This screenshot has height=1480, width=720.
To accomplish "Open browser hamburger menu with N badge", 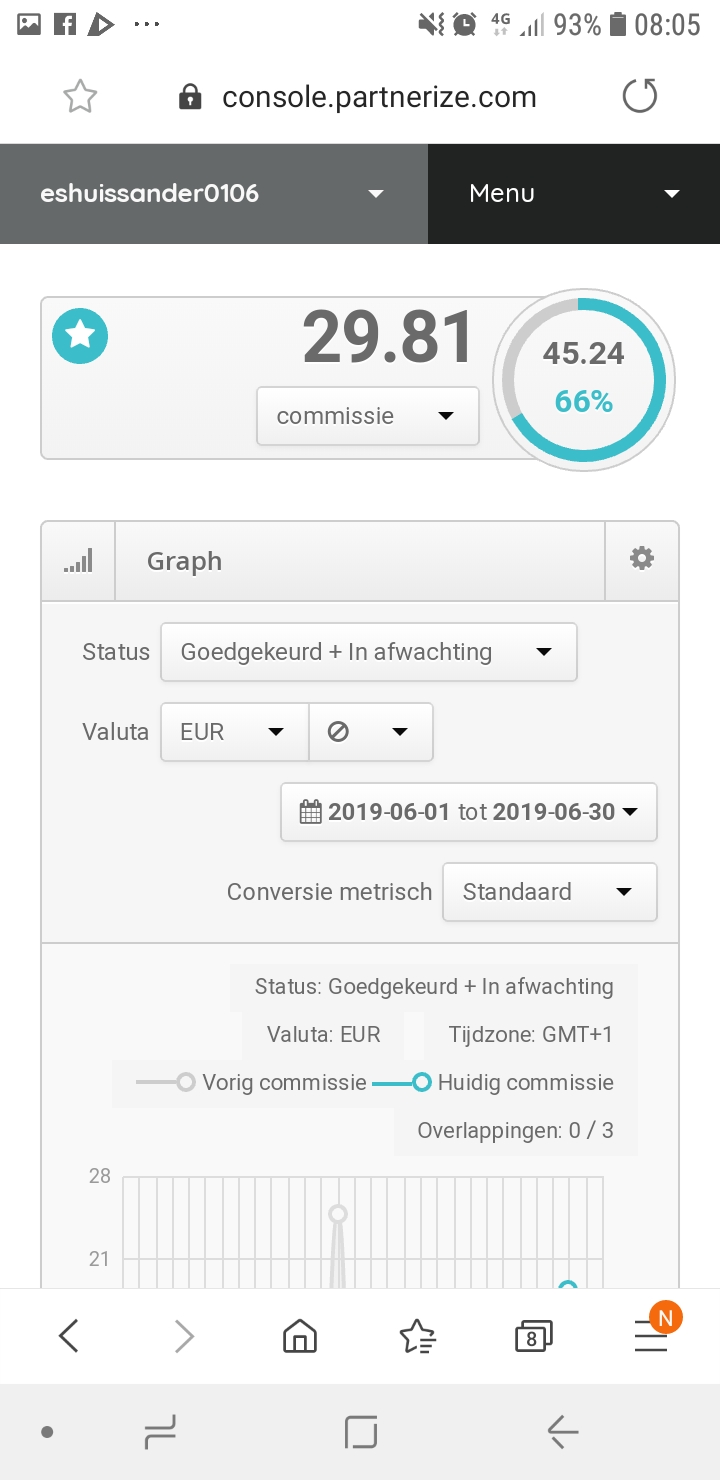I will pyautogui.click(x=651, y=1336).
